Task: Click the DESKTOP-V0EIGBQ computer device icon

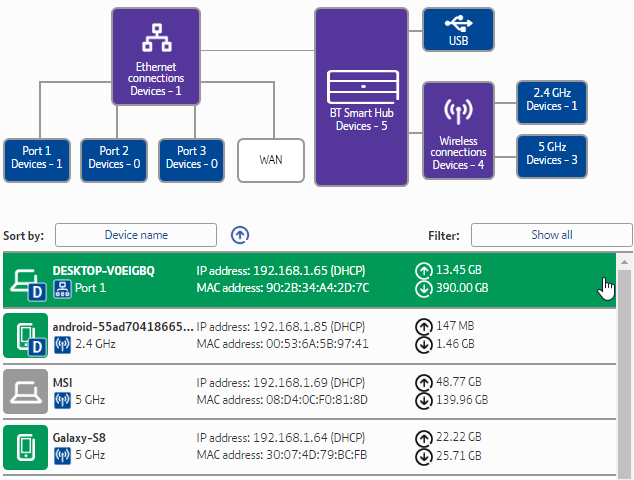Action: (24, 281)
